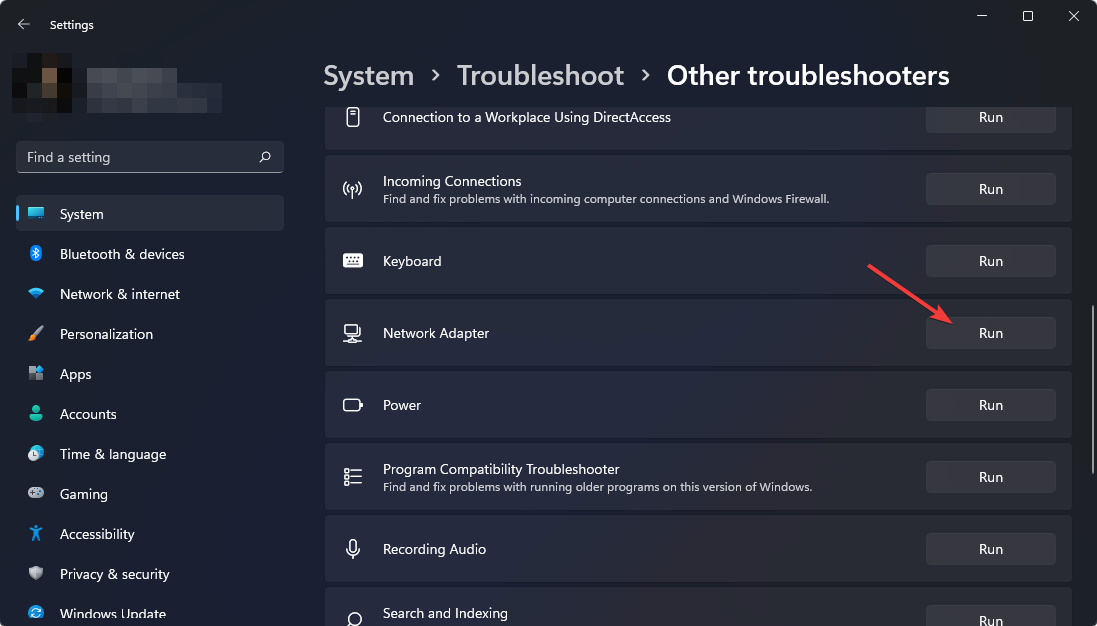The height and width of the screenshot is (626, 1097).
Task: Click the search magnifier in Find a setting
Action: pos(264,157)
